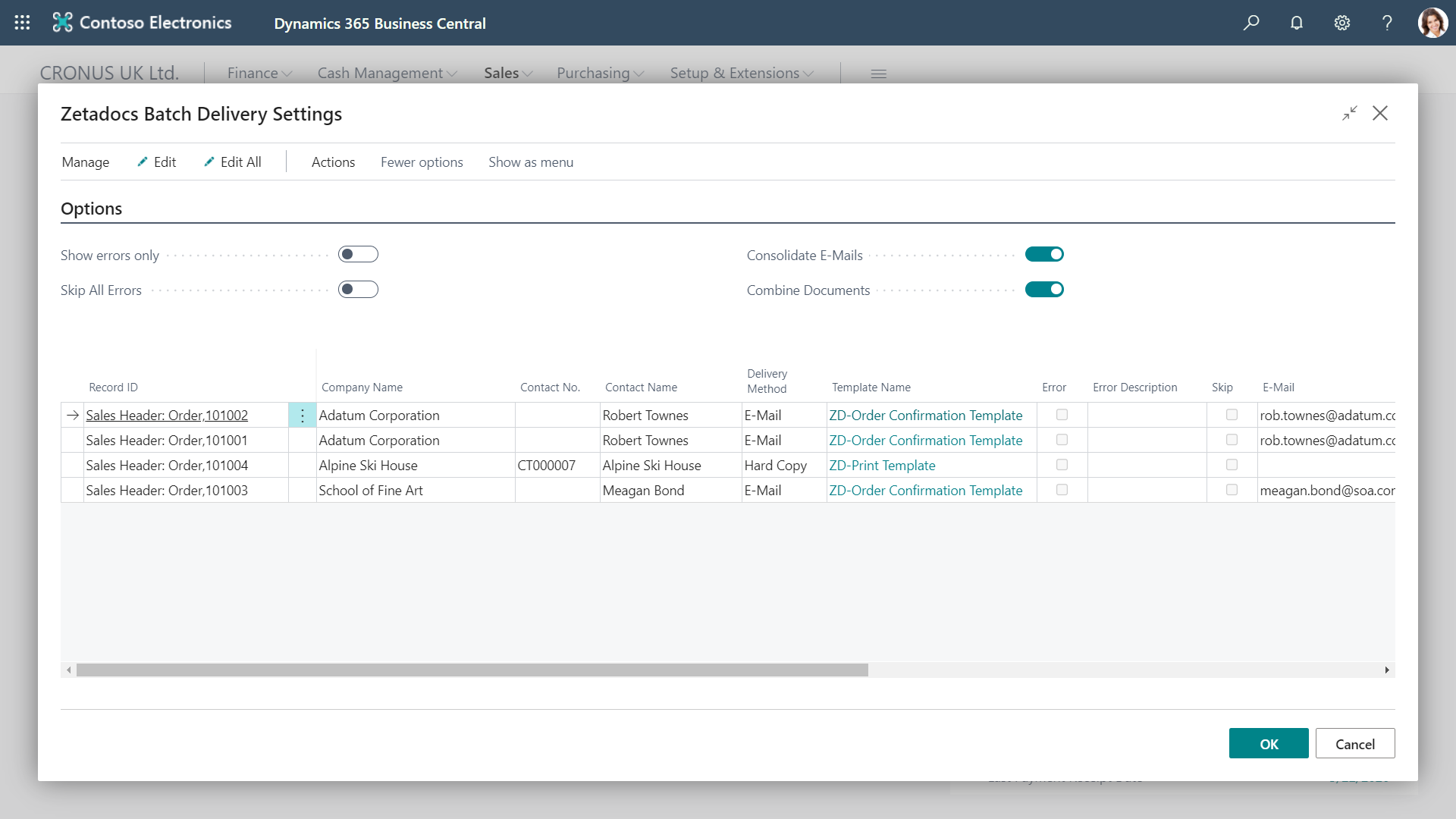Select the Fewer options menu item

(422, 162)
